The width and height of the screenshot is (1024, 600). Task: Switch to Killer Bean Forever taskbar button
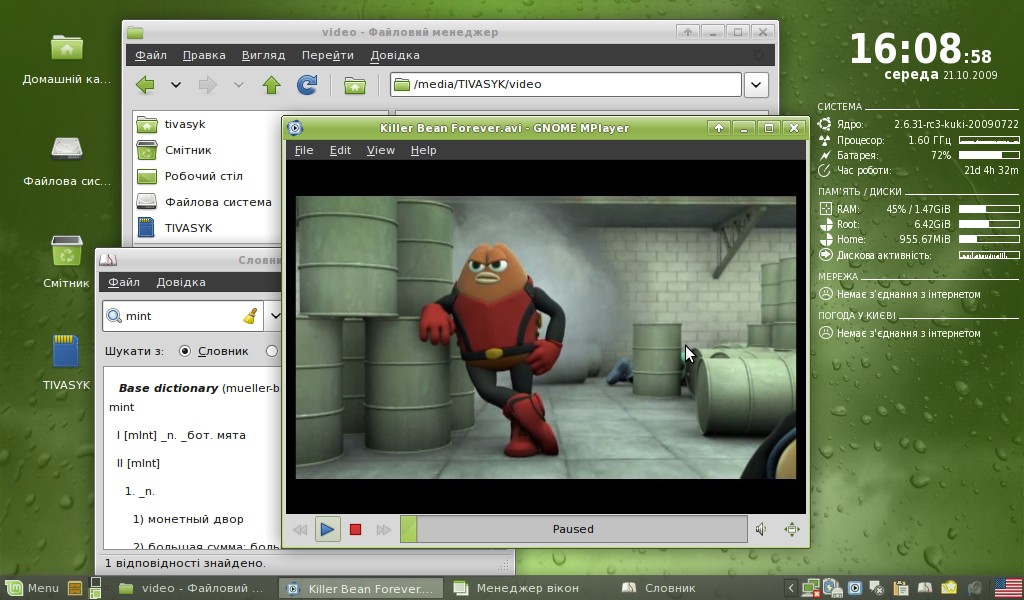click(362, 588)
